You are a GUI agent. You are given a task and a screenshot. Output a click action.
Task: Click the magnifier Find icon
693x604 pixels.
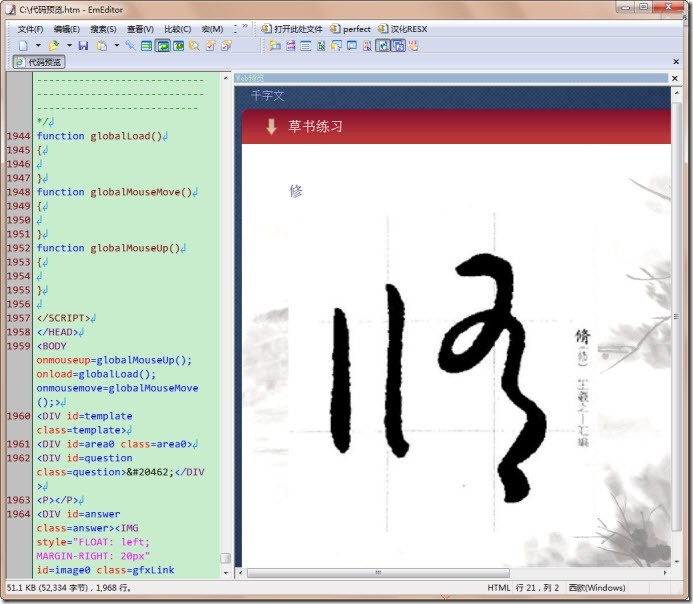(x=194, y=46)
